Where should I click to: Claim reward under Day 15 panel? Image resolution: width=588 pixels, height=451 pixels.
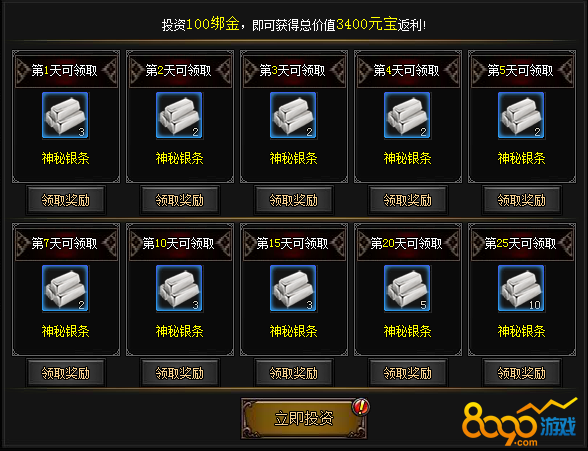(x=294, y=373)
